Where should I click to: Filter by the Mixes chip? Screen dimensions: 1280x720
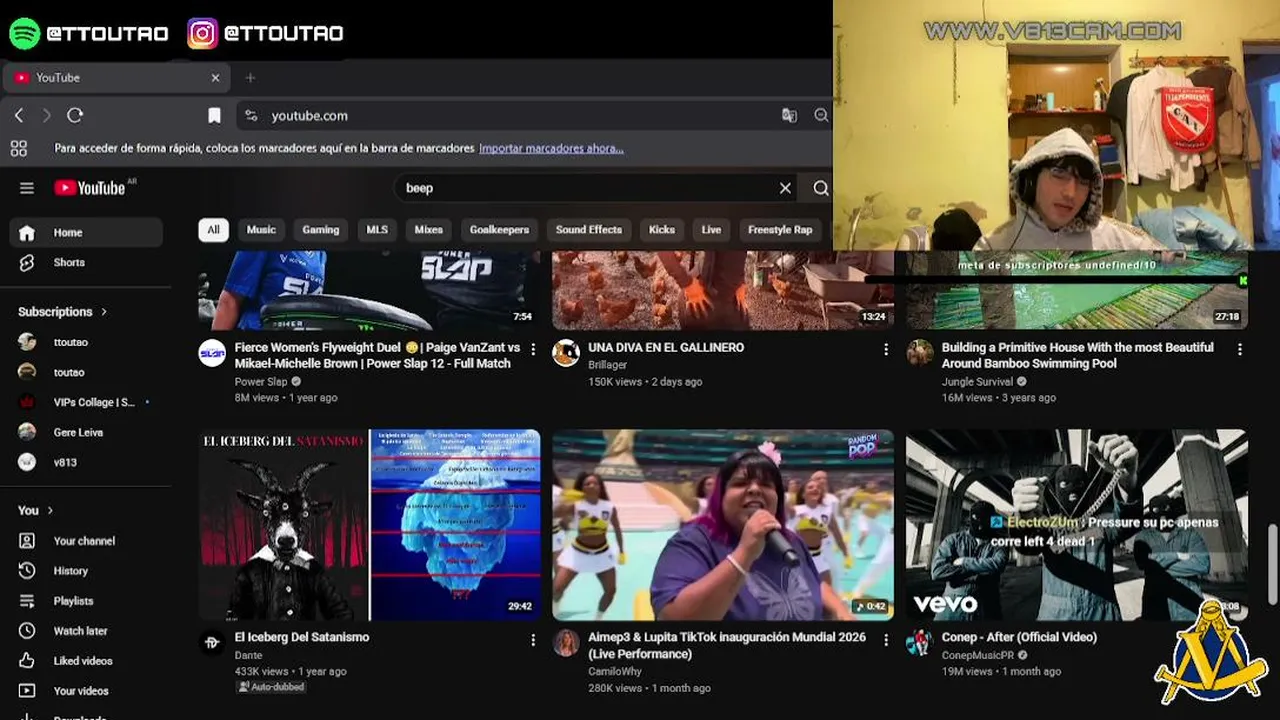[429, 230]
